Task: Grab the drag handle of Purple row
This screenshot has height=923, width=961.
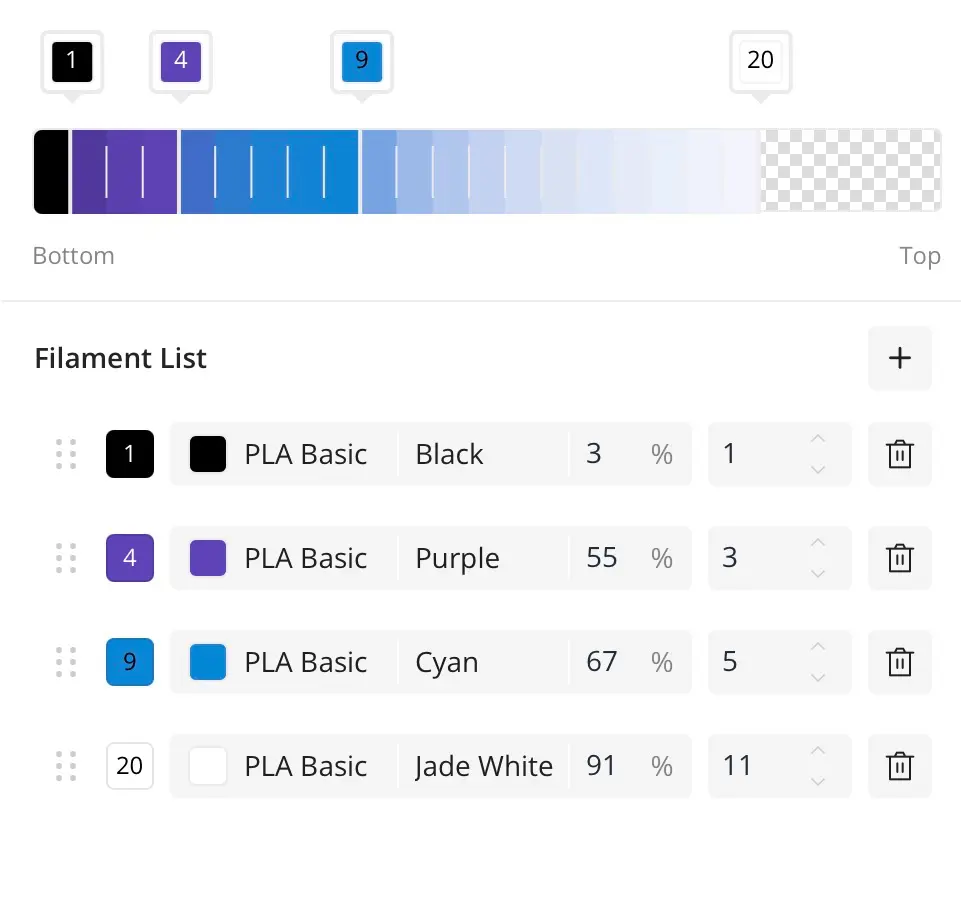Action: click(x=66, y=558)
